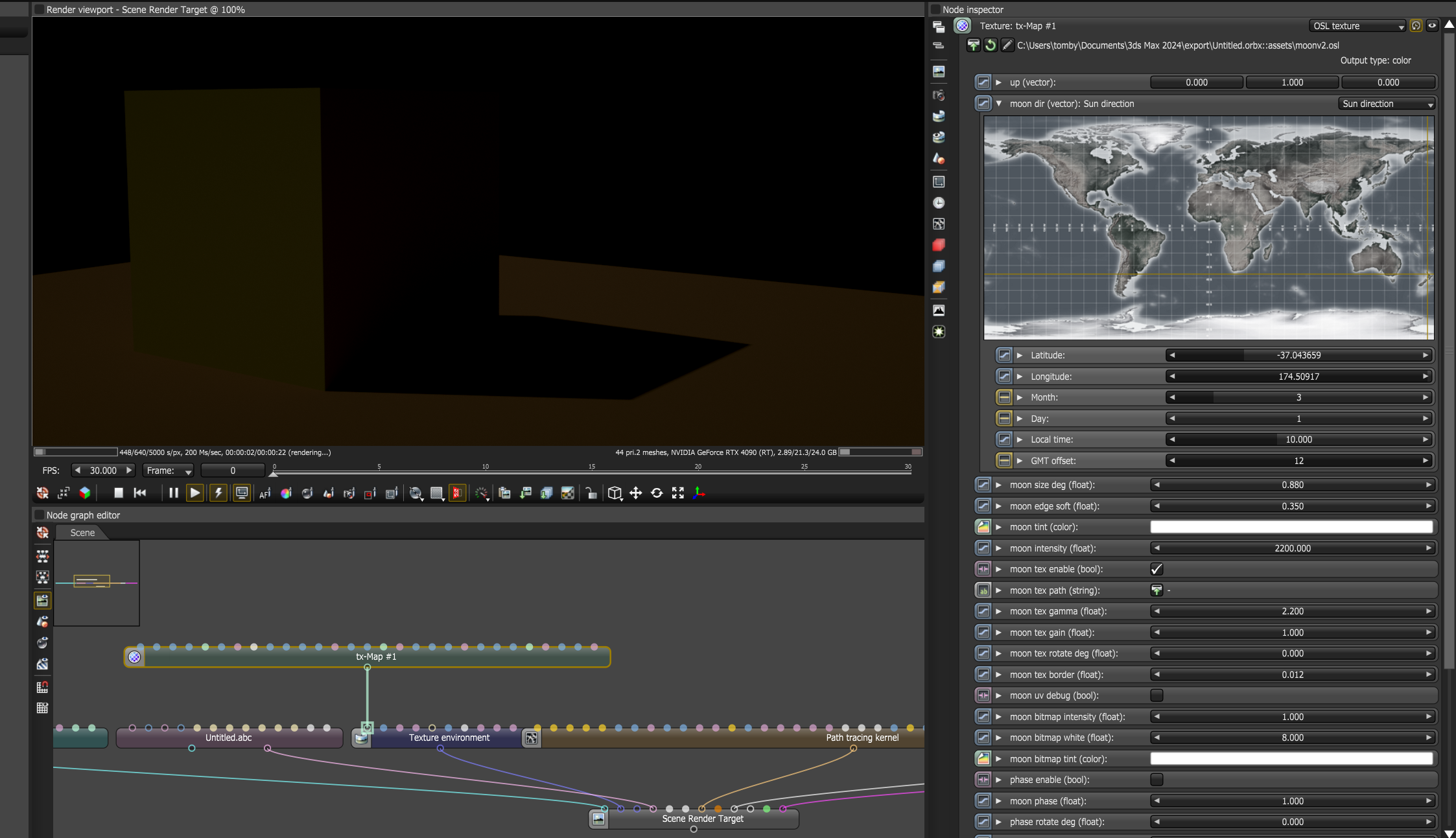
Task: Collapse the moon dir (vector) section
Action: 999,104
